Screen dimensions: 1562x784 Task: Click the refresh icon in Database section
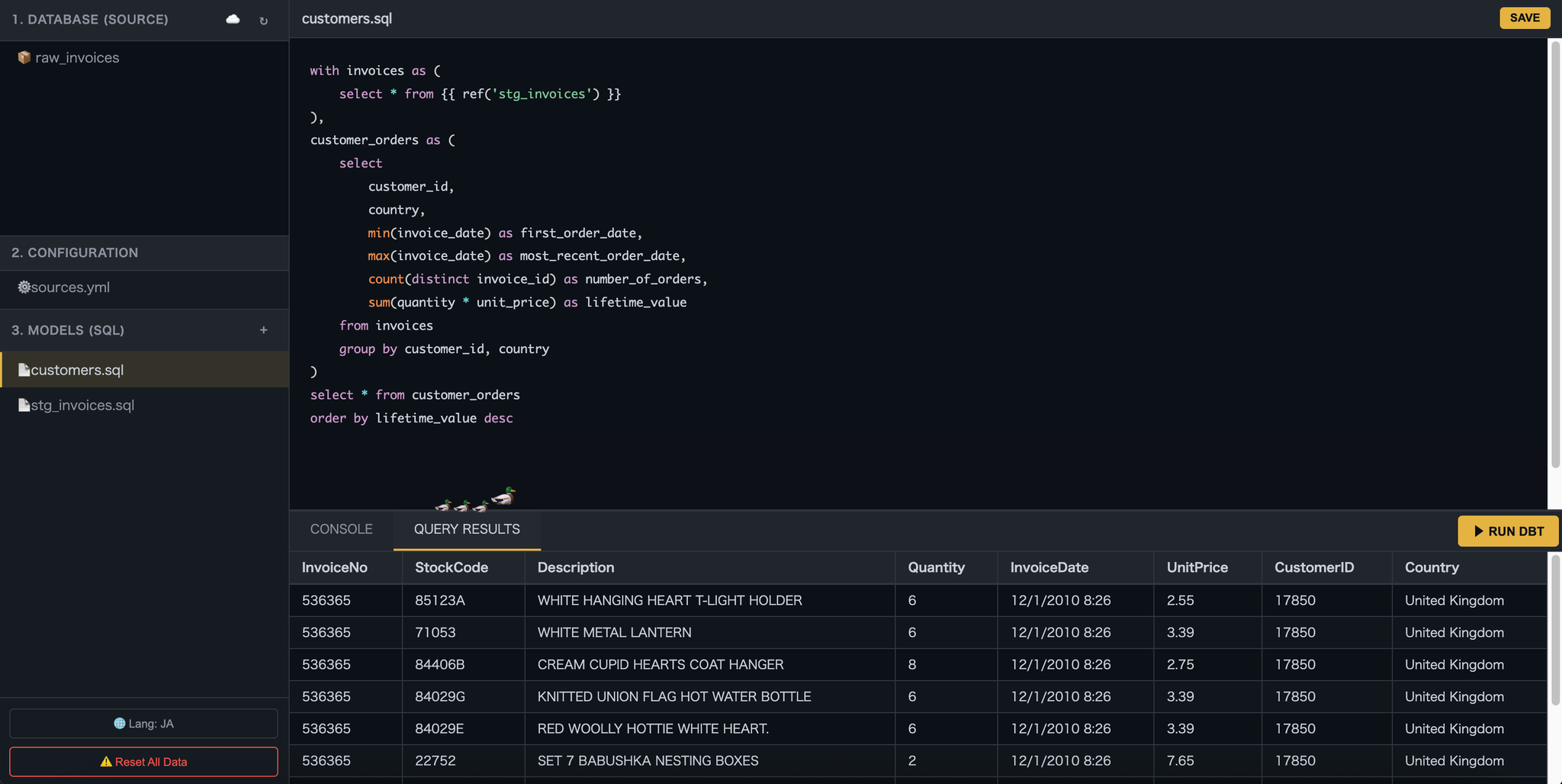coord(264,21)
